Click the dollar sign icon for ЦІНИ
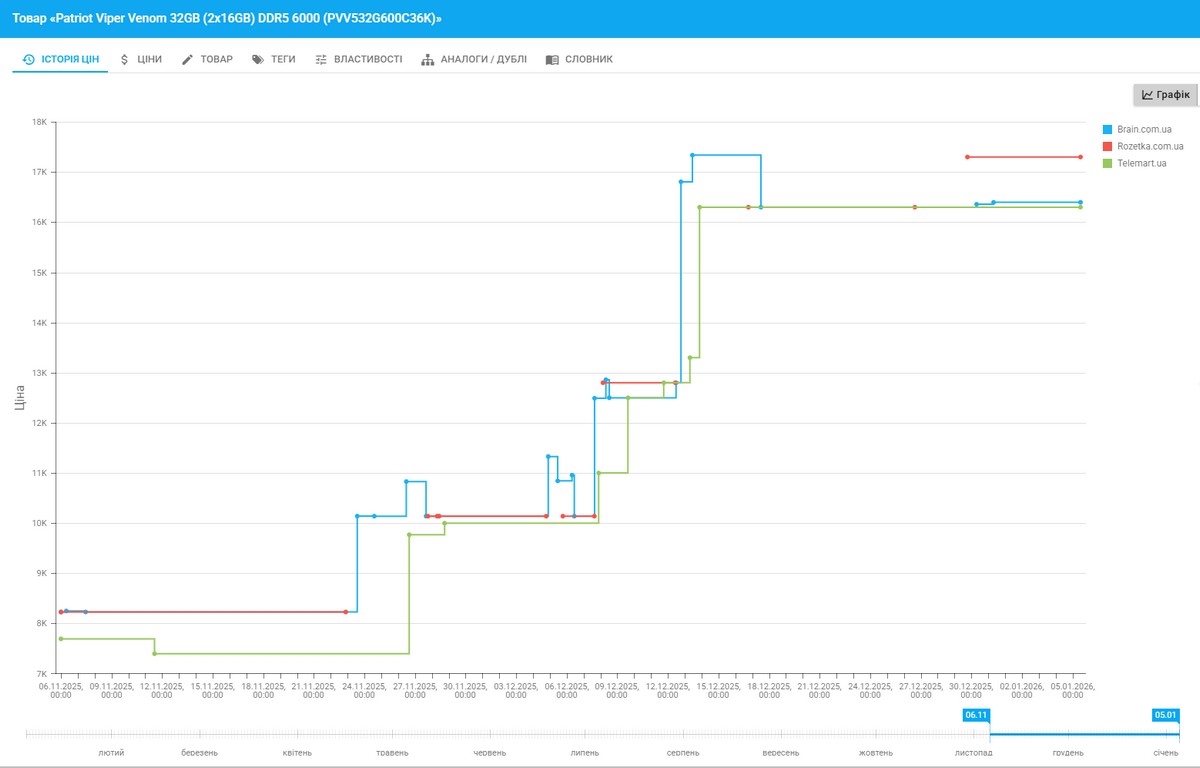This screenshot has width=1200, height=768. (124, 59)
